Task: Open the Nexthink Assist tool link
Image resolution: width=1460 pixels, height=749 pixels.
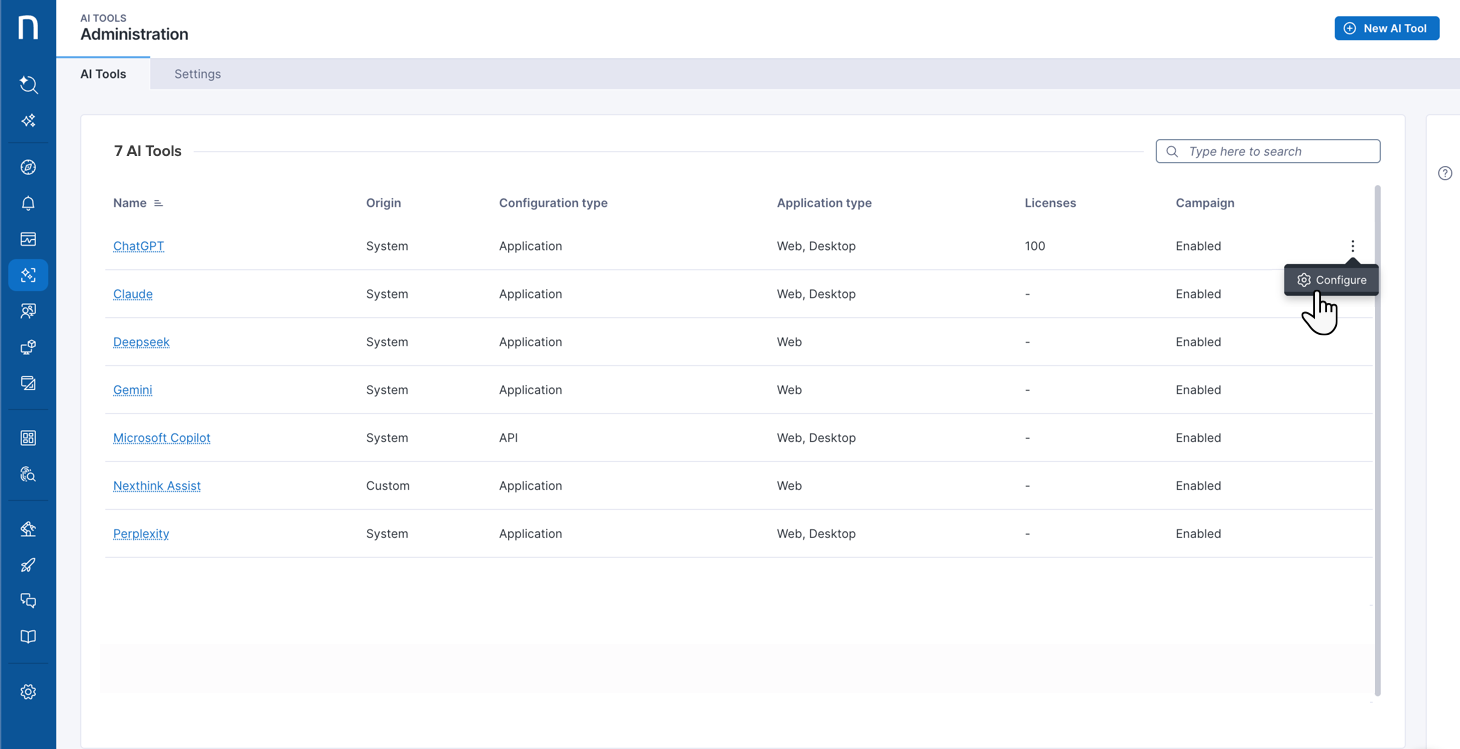Action: [156, 486]
